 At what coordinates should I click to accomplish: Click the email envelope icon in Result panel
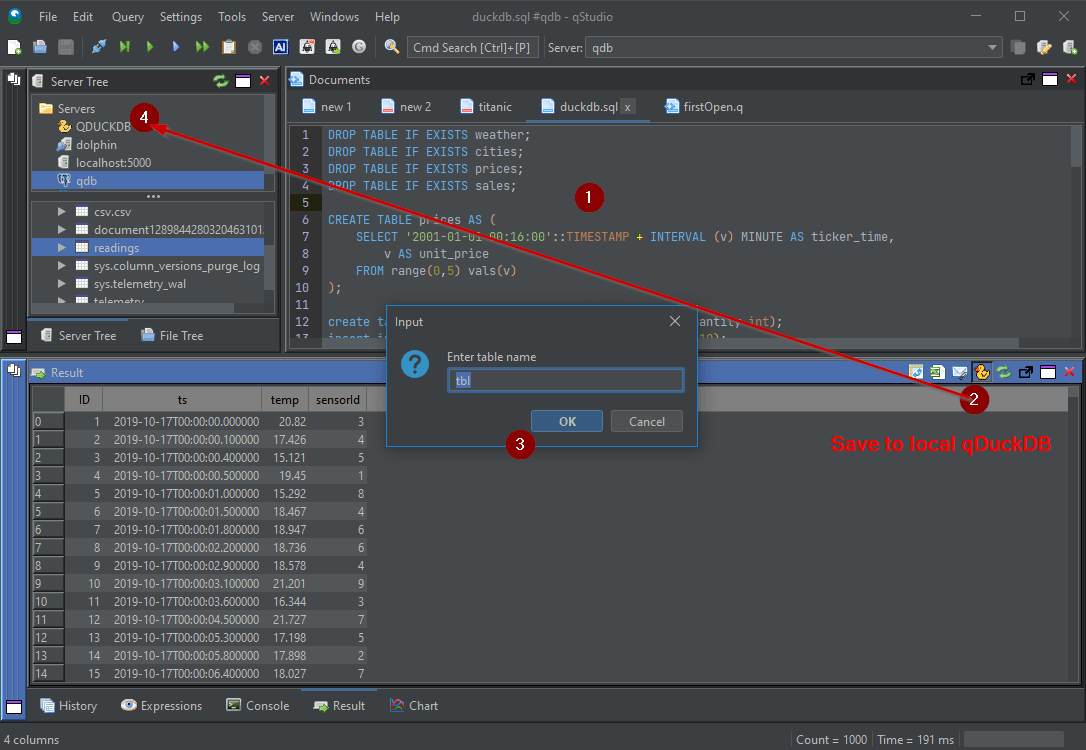click(x=959, y=372)
